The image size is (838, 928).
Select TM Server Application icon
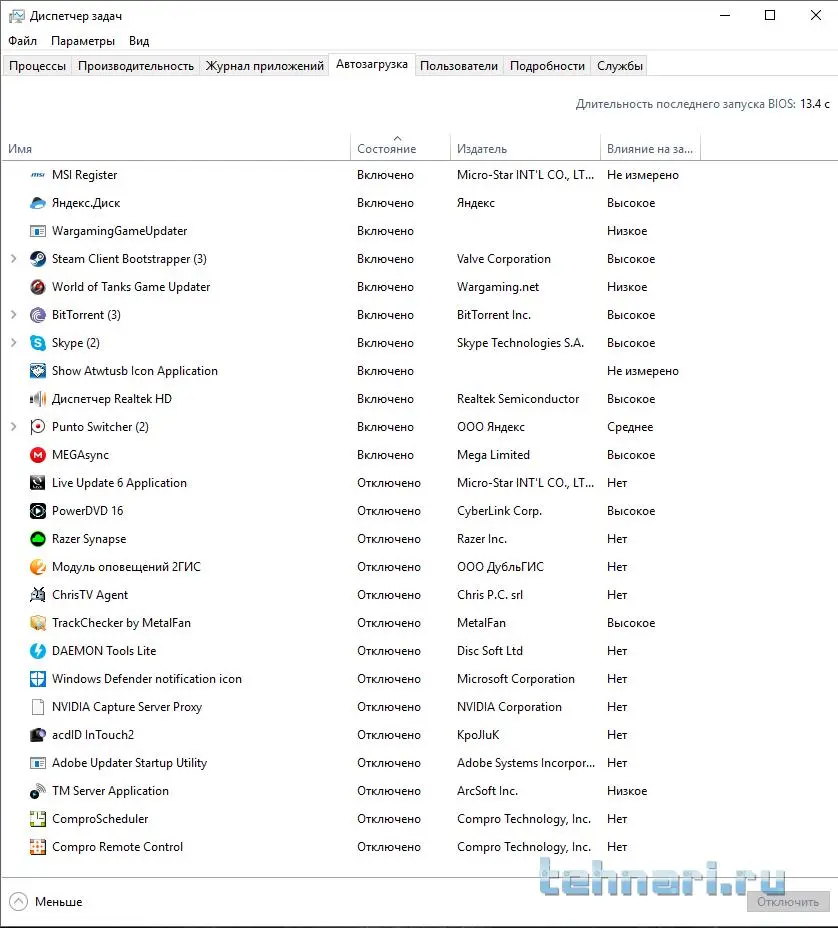38,791
